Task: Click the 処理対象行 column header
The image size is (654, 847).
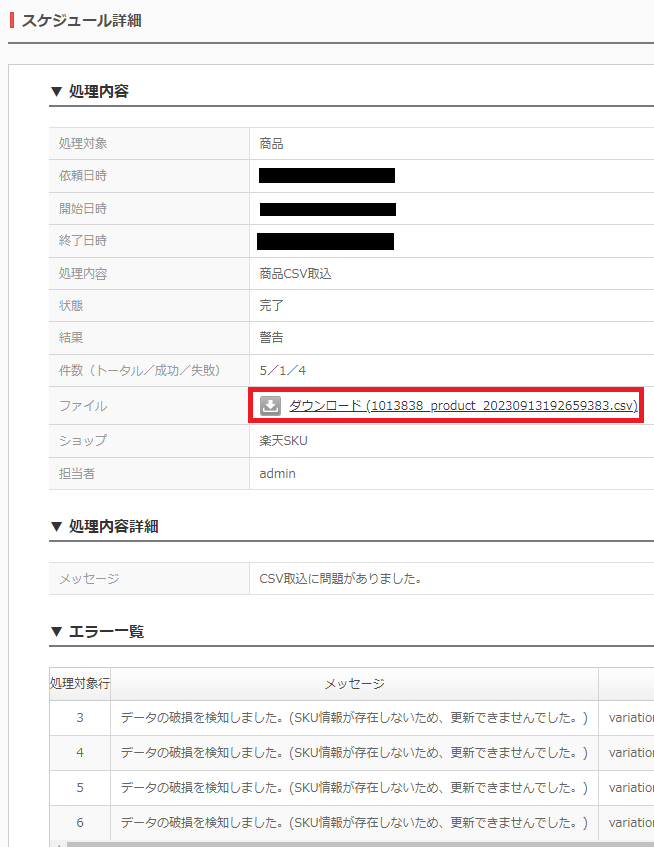Action: coord(80,683)
